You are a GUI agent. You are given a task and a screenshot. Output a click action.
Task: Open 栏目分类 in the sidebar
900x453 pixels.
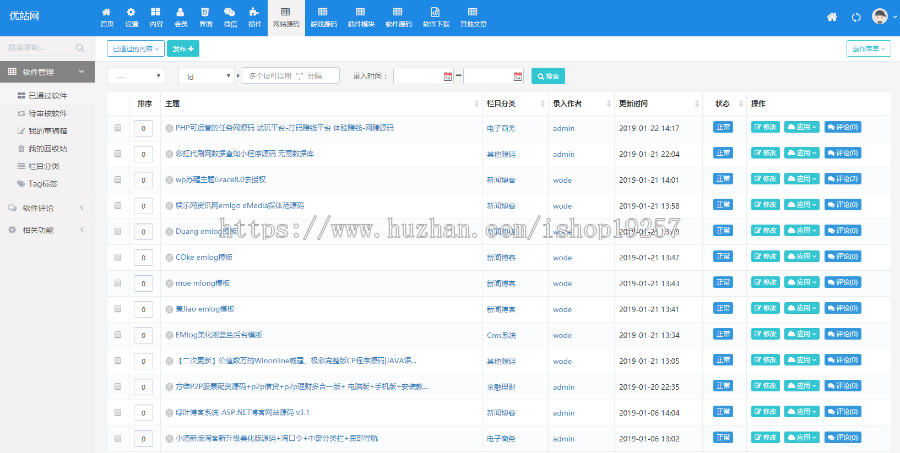[x=44, y=167]
